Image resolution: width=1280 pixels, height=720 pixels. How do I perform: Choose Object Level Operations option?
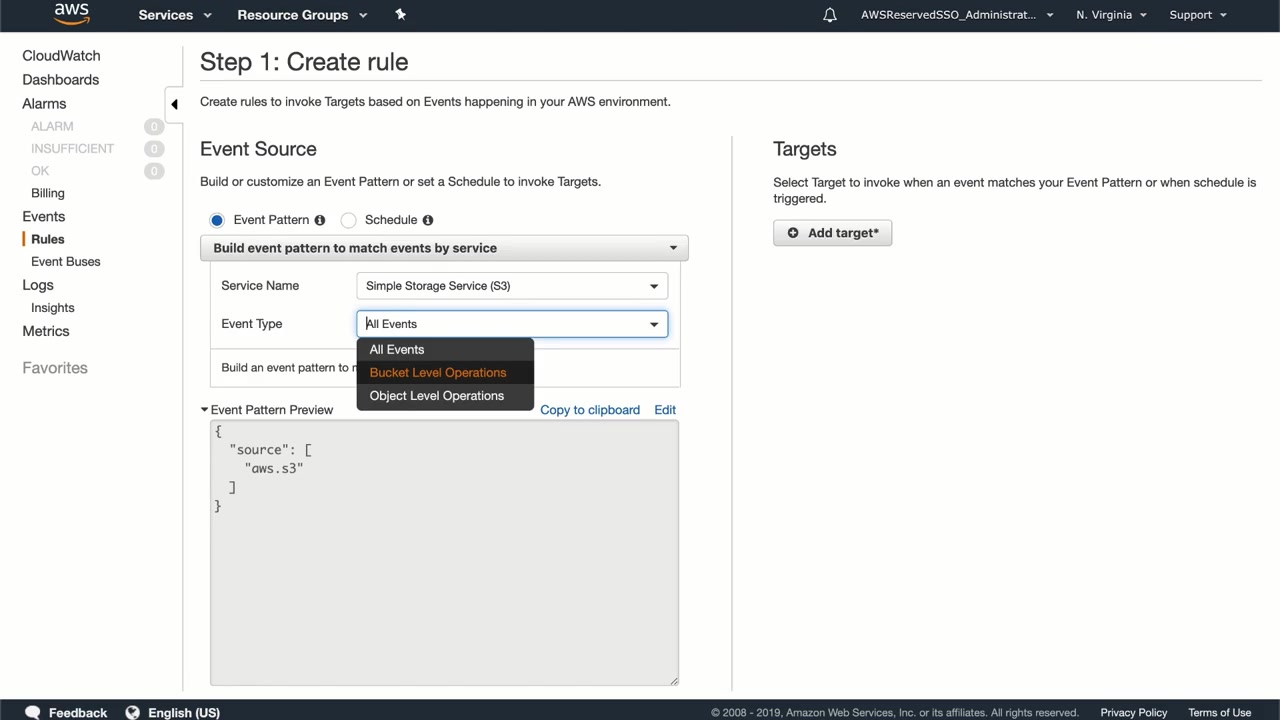[437, 396]
